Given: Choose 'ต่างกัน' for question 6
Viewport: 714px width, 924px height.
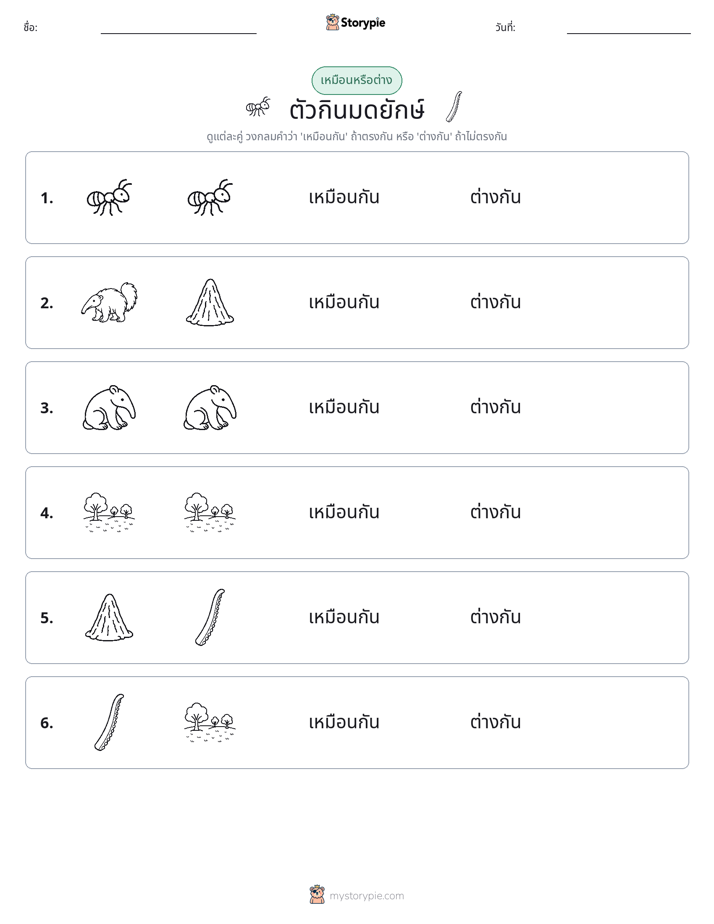Looking at the screenshot, I should click(495, 722).
